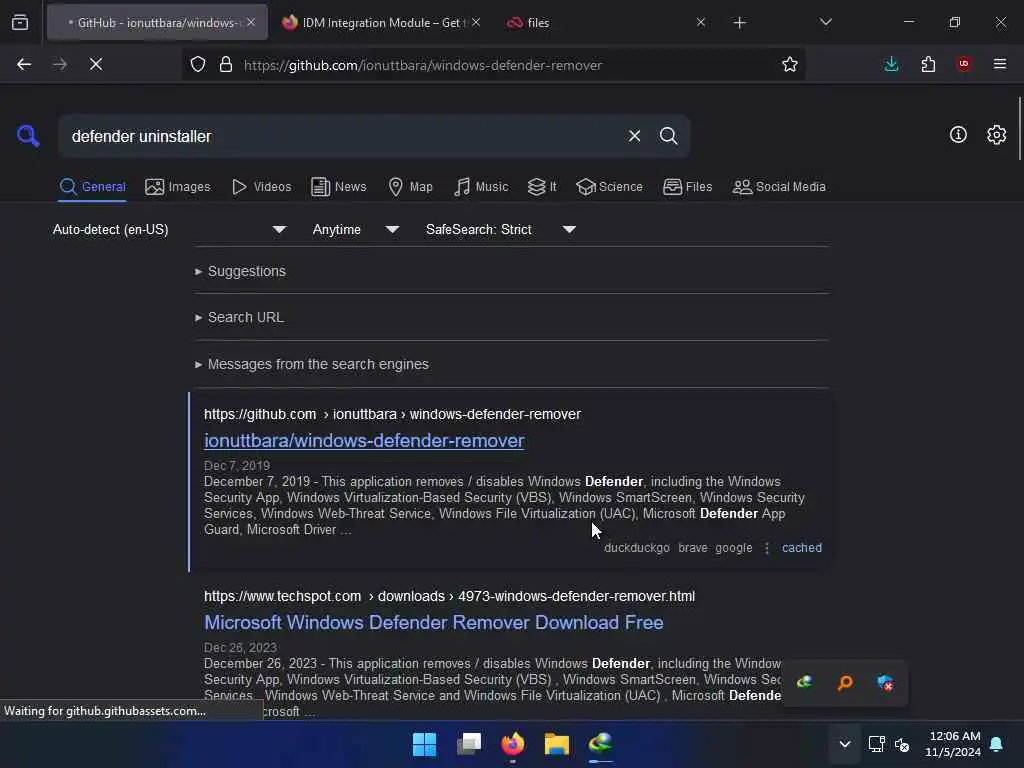
Task: Open SafeSearch Strict dropdown
Action: 500,229
